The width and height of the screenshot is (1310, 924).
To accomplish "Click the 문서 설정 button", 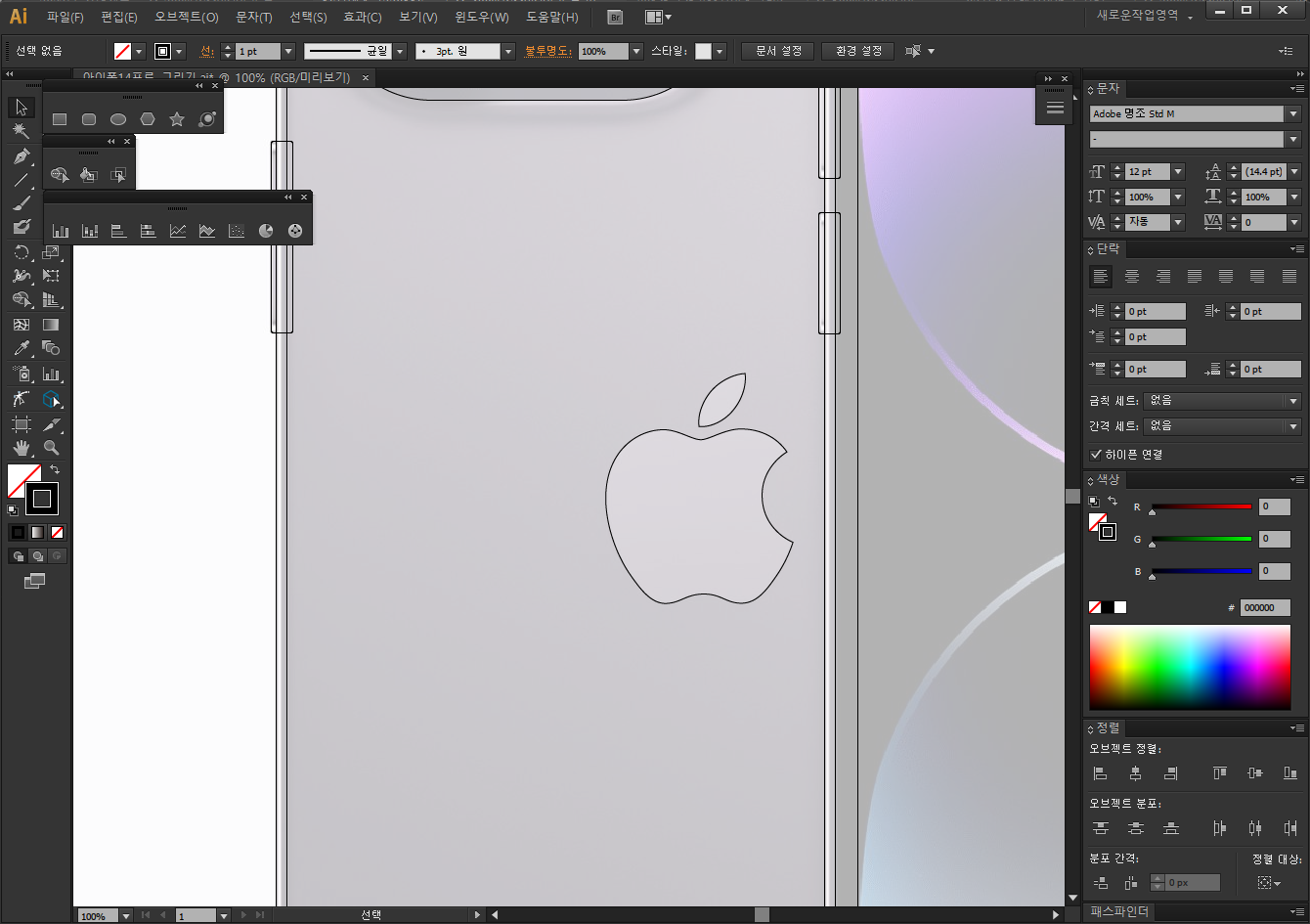I will click(778, 51).
